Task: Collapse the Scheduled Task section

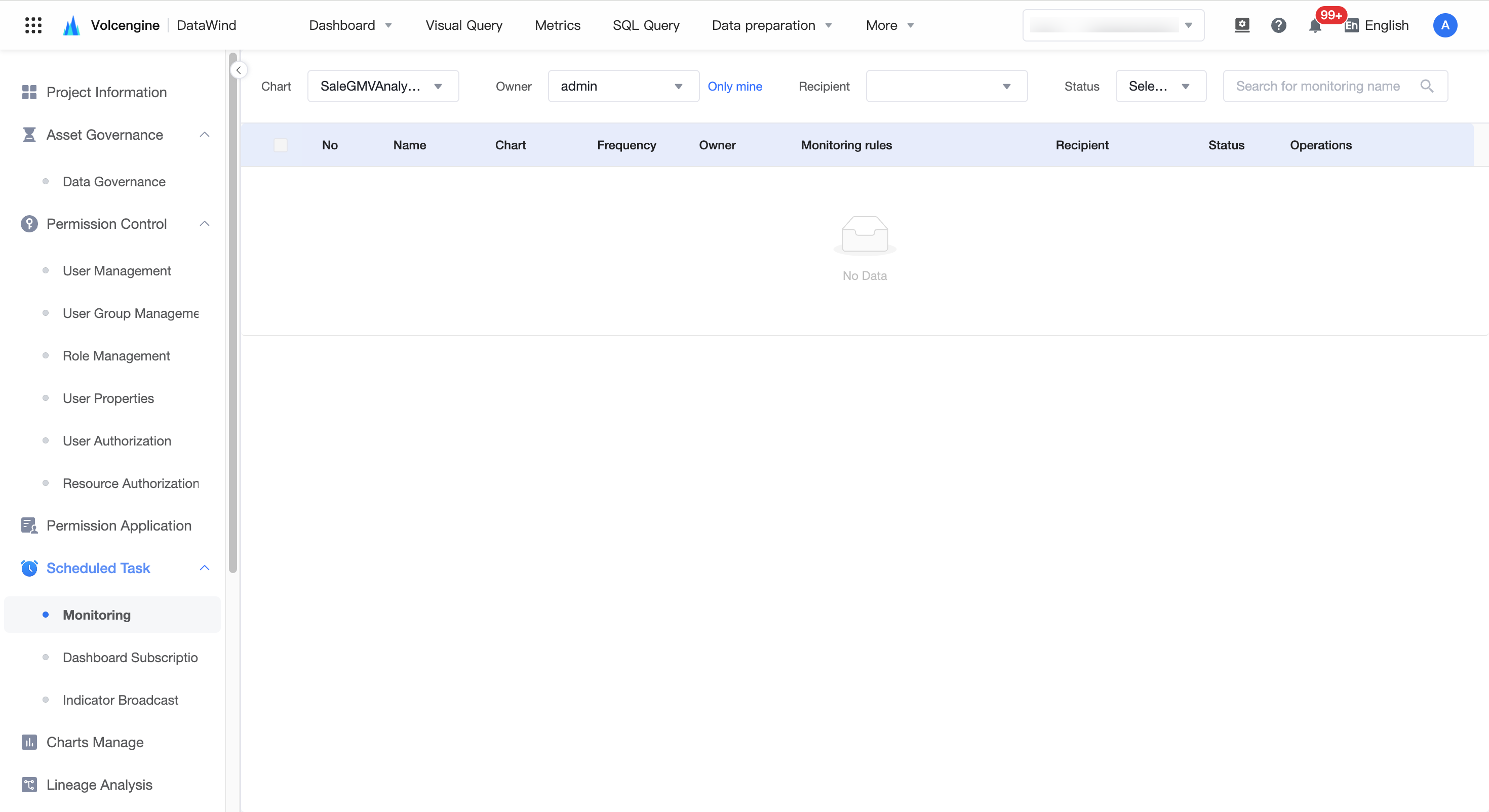Action: (205, 567)
